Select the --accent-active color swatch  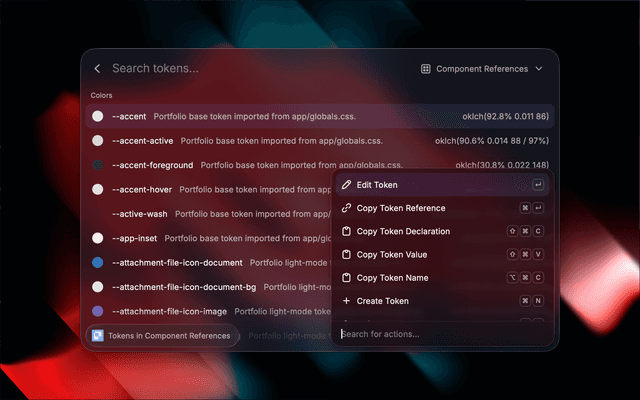pyautogui.click(x=98, y=141)
